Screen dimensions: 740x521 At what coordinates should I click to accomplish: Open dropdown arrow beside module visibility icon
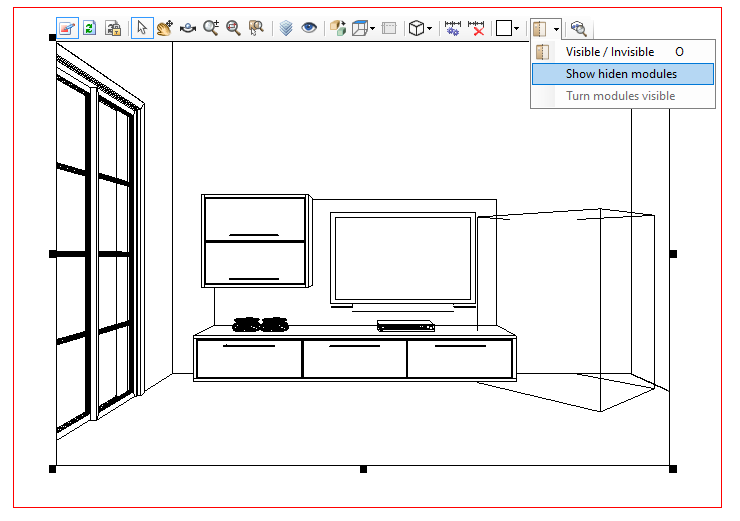tap(556, 29)
